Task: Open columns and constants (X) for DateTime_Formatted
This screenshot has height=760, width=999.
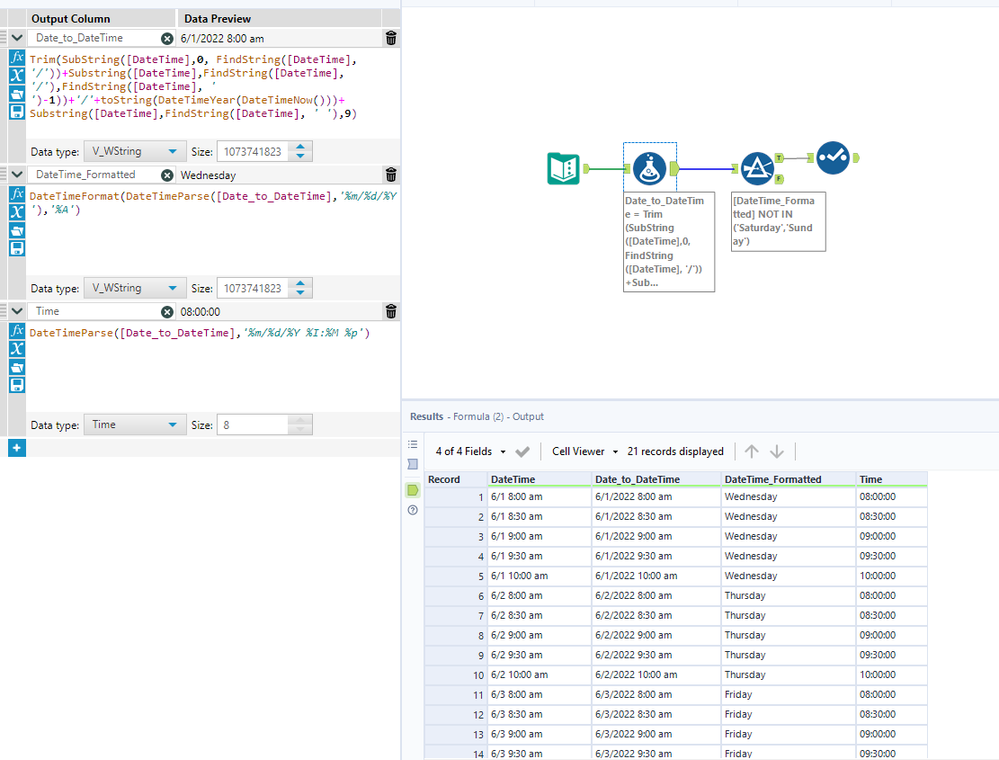Action: coord(17,213)
